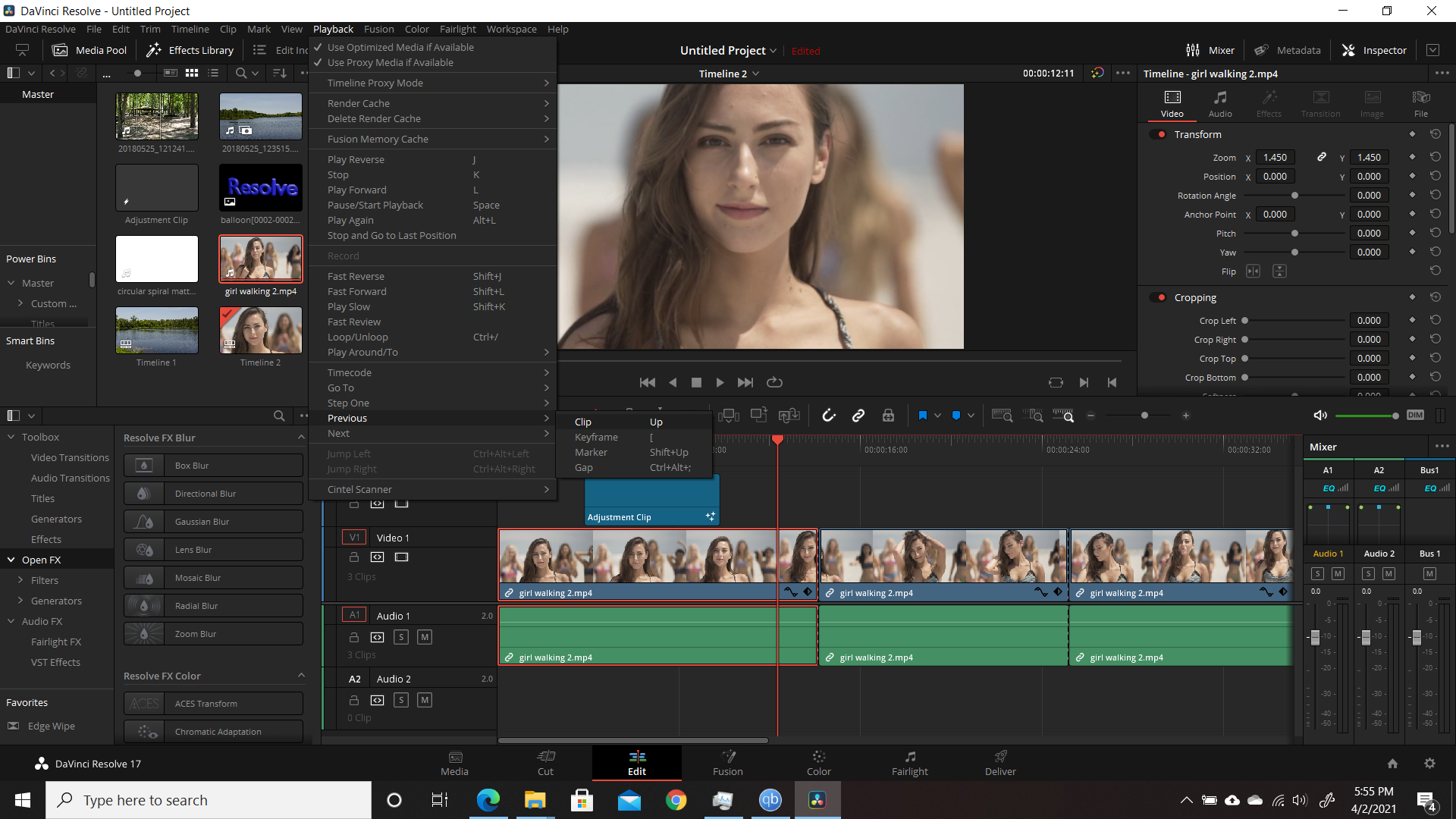This screenshot has height=819, width=1456.
Task: Open project settings gear icon
Action: coord(1429,764)
